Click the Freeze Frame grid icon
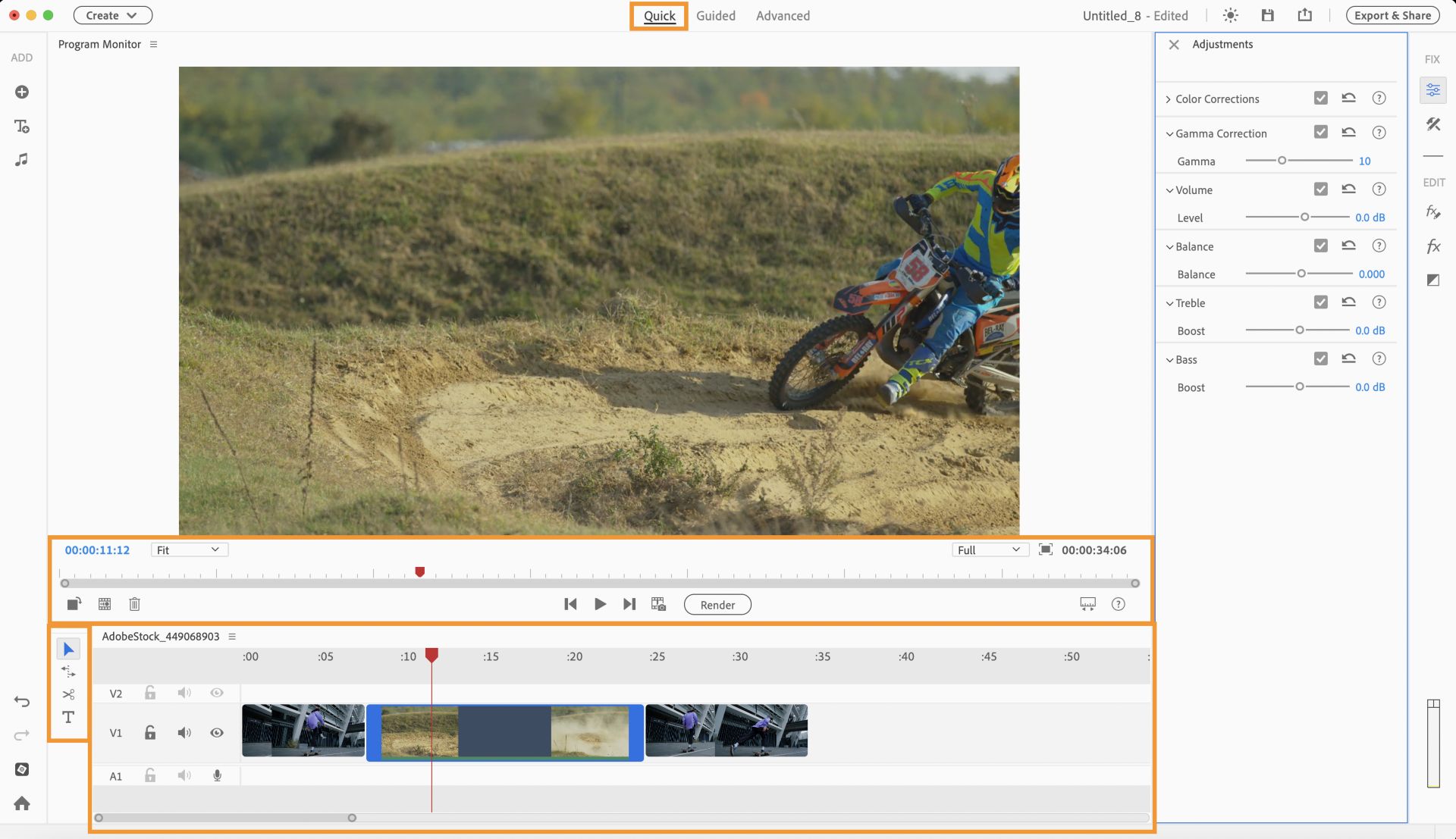 point(105,604)
